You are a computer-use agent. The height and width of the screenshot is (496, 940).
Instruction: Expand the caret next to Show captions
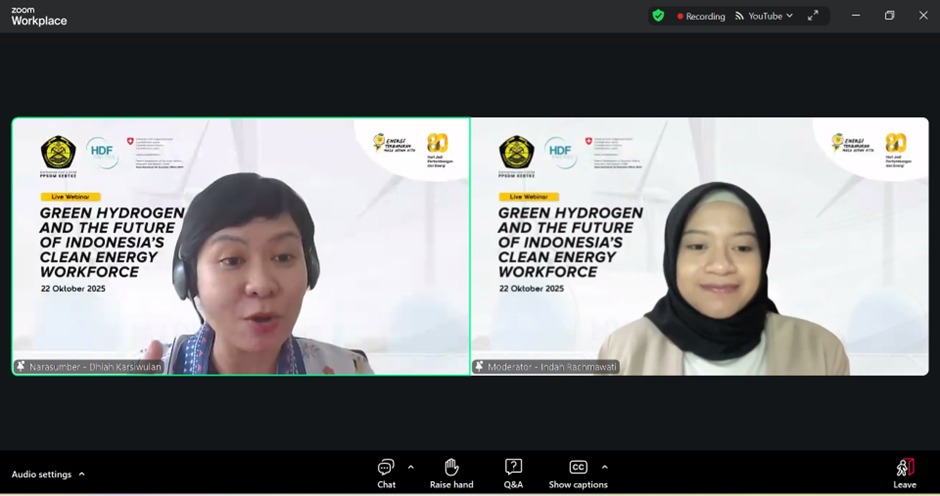click(604, 467)
